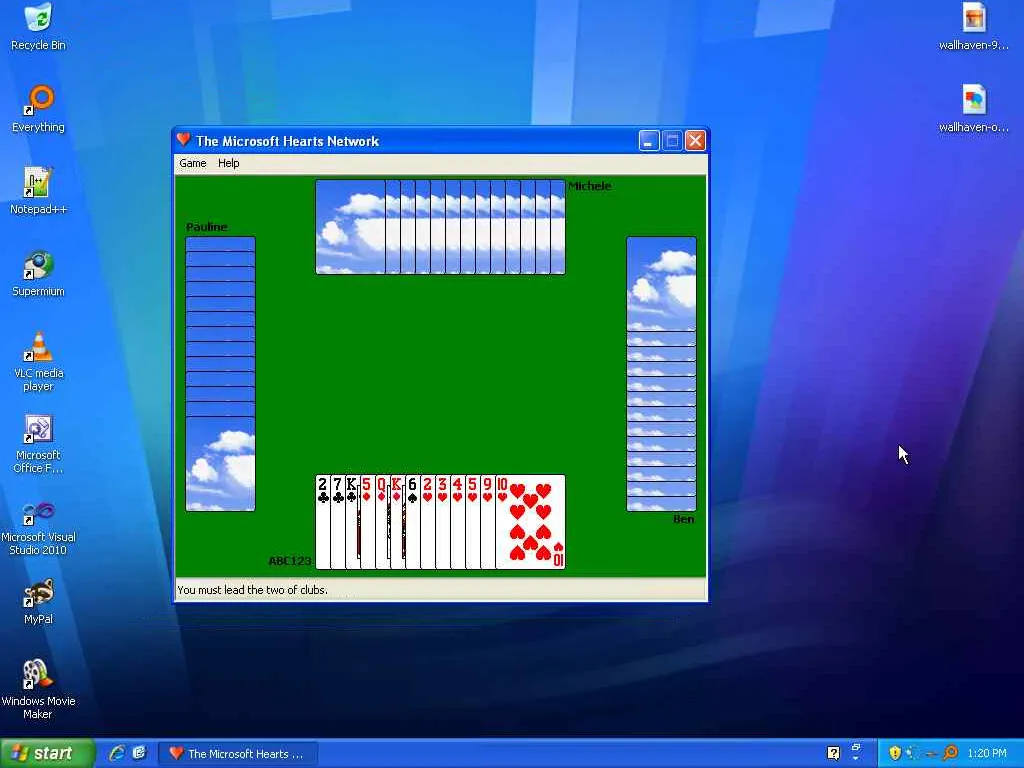This screenshot has height=768, width=1024.
Task: Select the MyPal desktop shortcut
Action: 39,601
